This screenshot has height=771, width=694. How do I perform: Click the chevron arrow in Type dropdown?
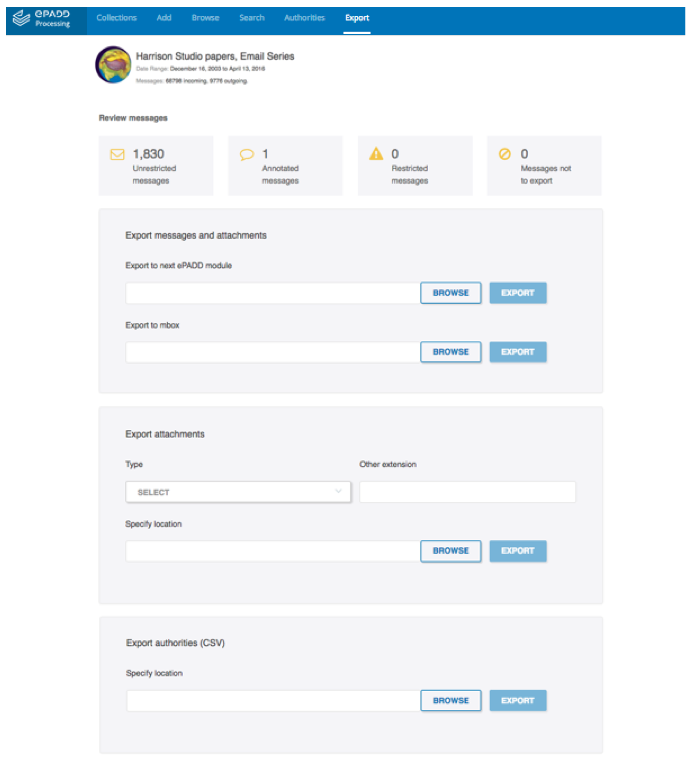pos(338,491)
